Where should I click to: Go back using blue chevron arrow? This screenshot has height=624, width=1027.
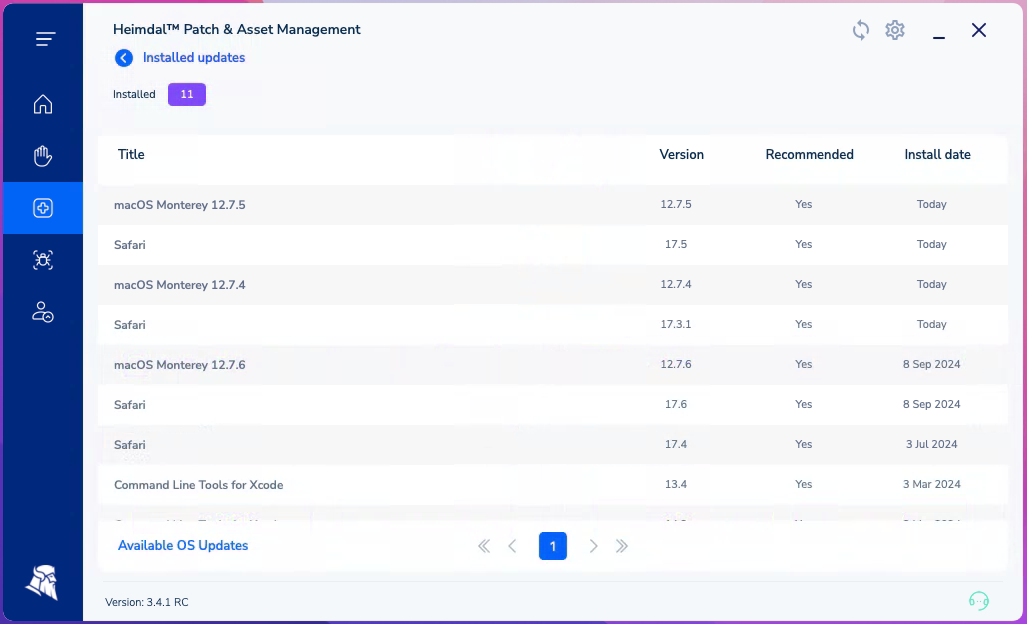(124, 58)
